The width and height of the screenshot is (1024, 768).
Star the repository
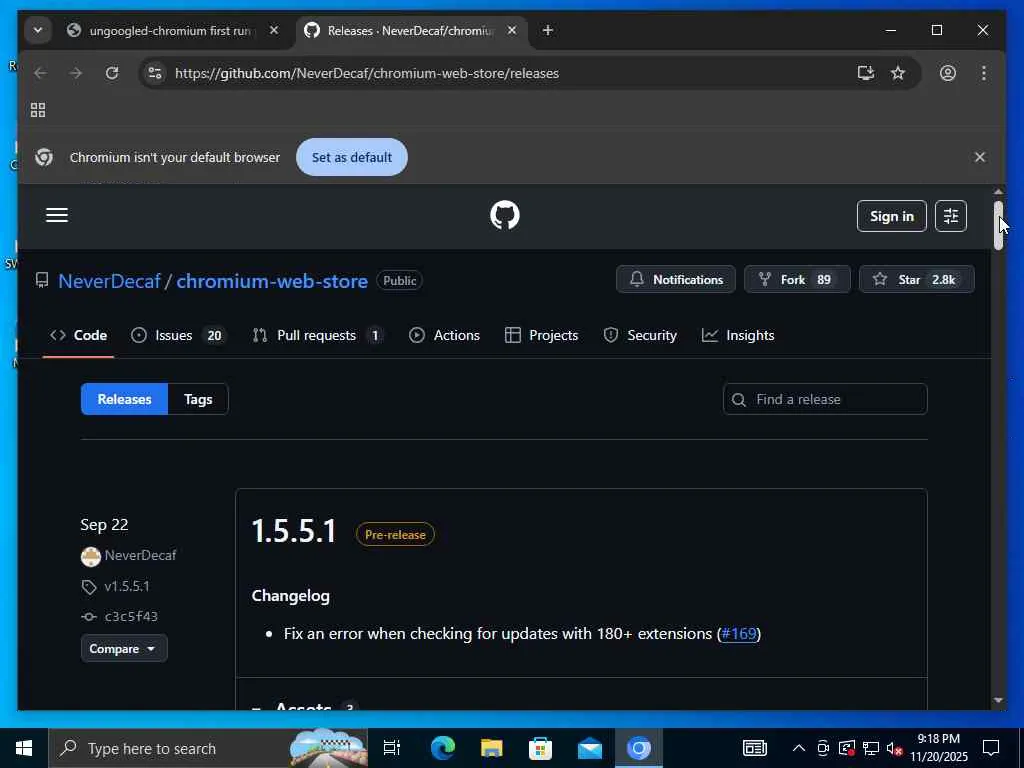tap(916, 280)
